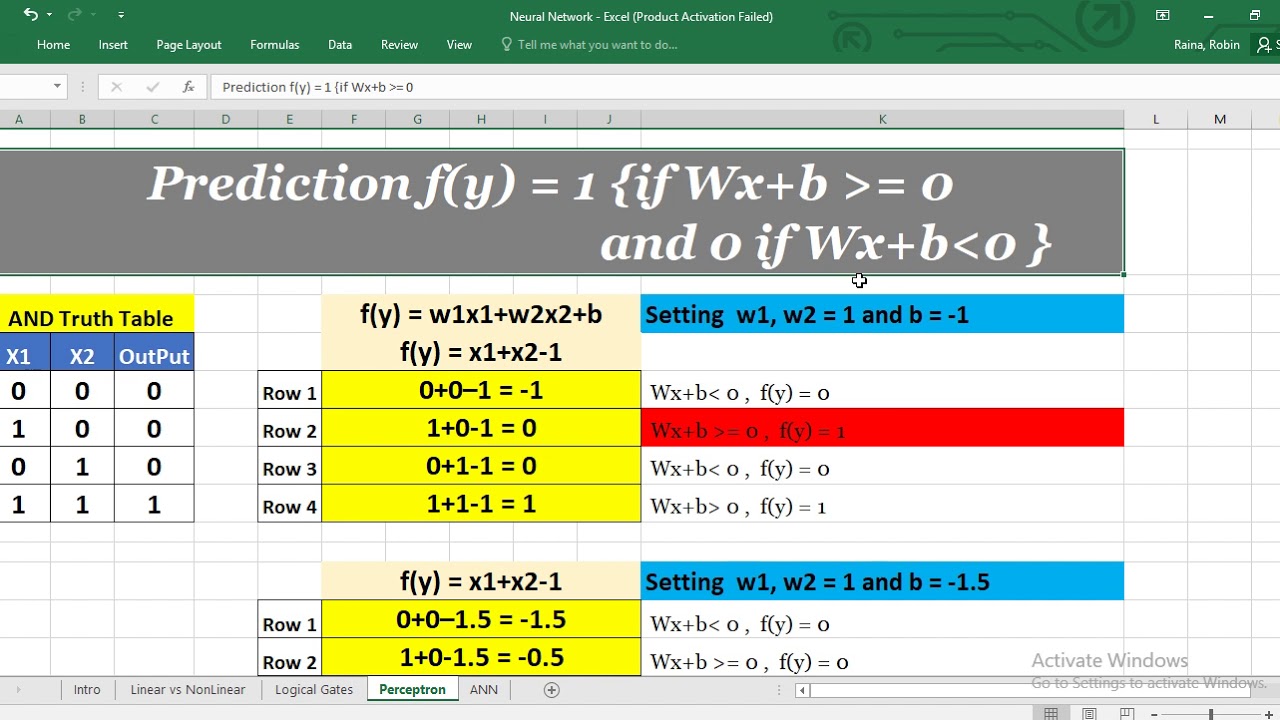This screenshot has height=720, width=1280.
Task: Switch to Page Layout view icon
Action: pyautogui.click(x=1089, y=713)
